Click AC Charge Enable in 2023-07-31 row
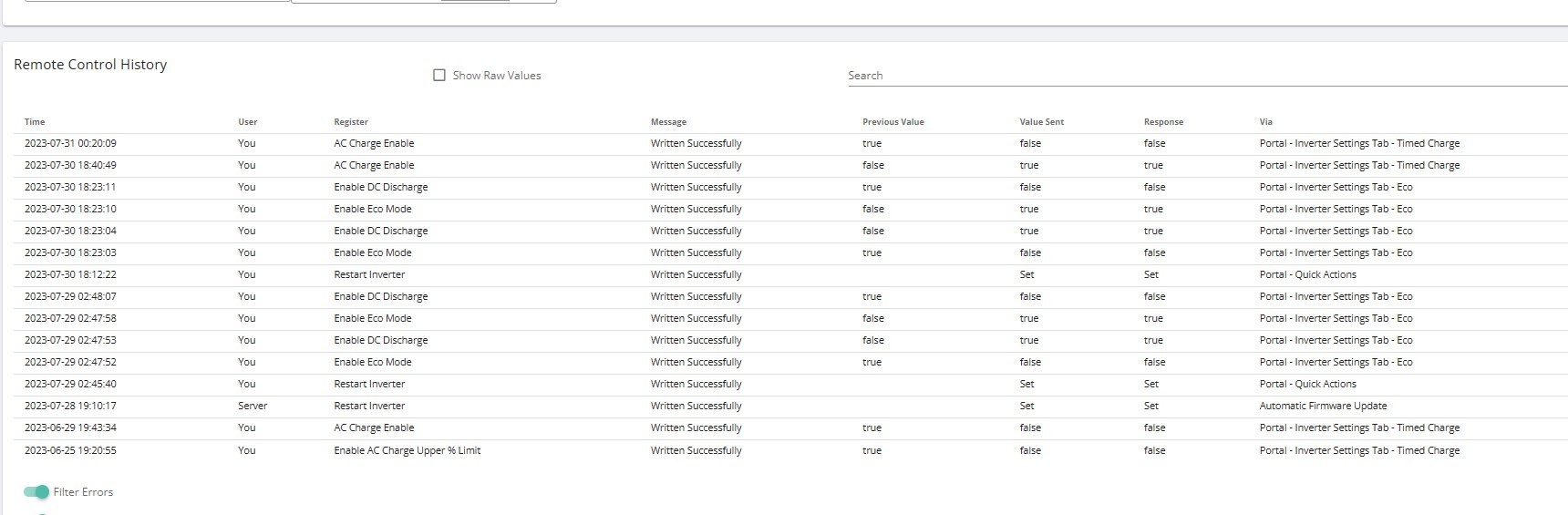The height and width of the screenshot is (515, 1568). tap(374, 144)
